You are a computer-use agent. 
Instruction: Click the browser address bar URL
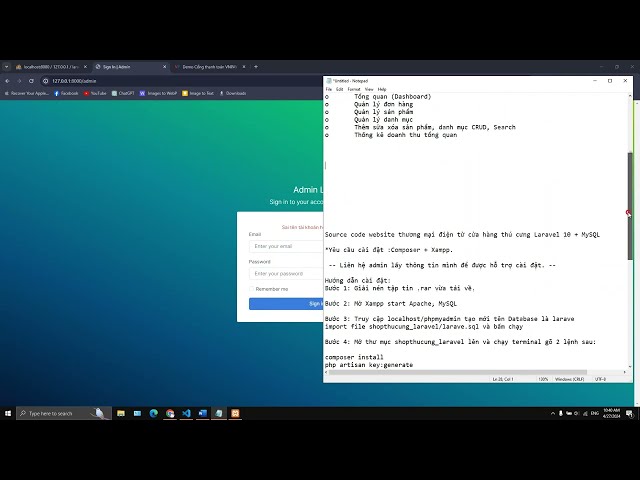click(74, 81)
